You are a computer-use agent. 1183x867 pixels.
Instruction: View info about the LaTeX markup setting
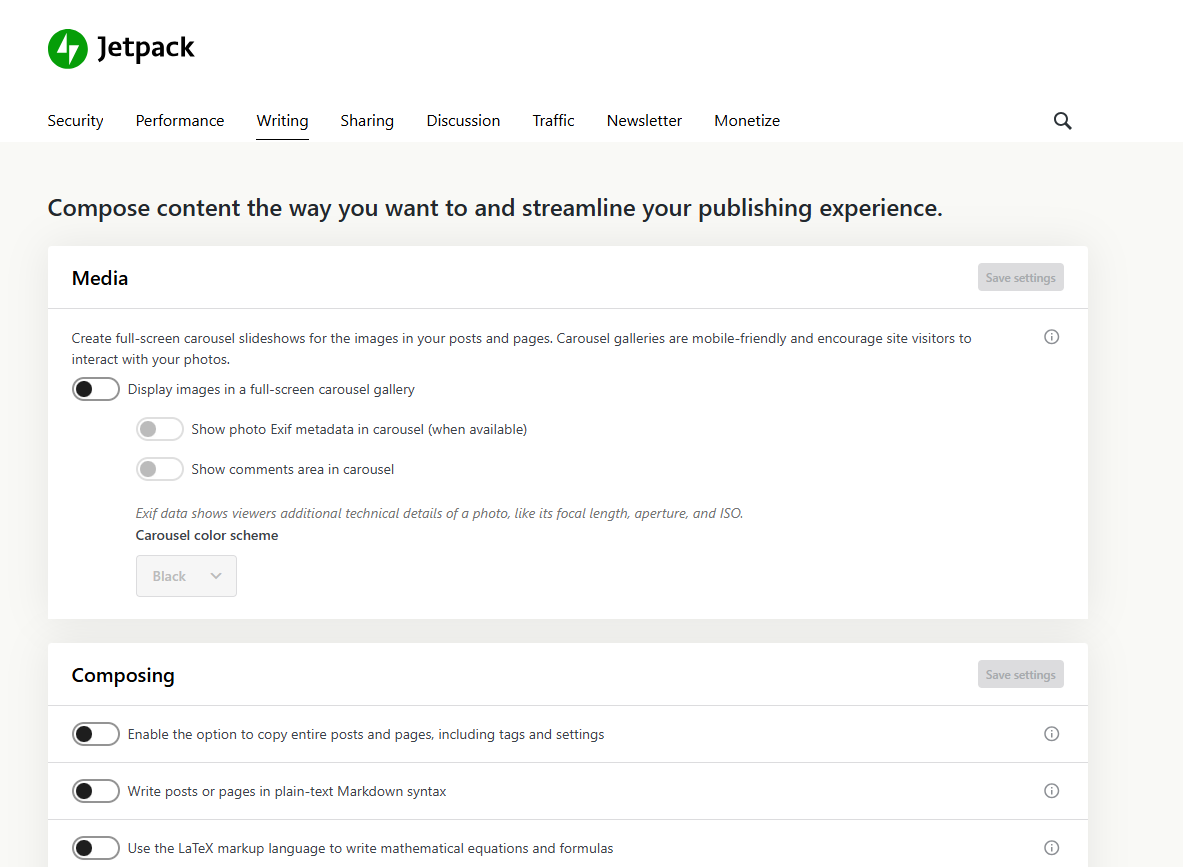click(1051, 847)
